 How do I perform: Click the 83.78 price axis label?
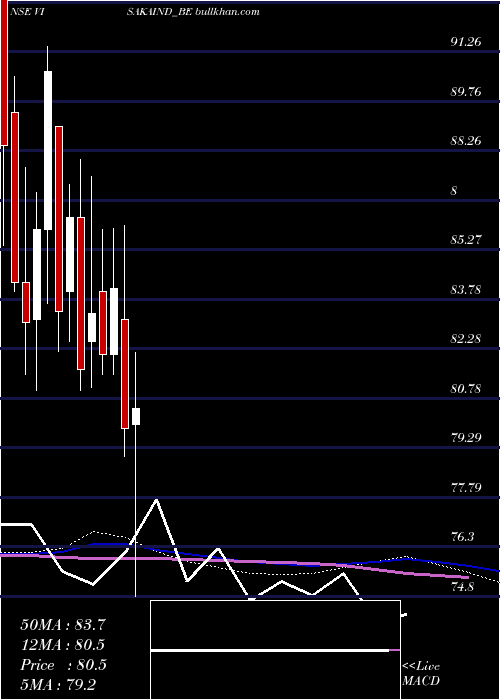click(466, 290)
